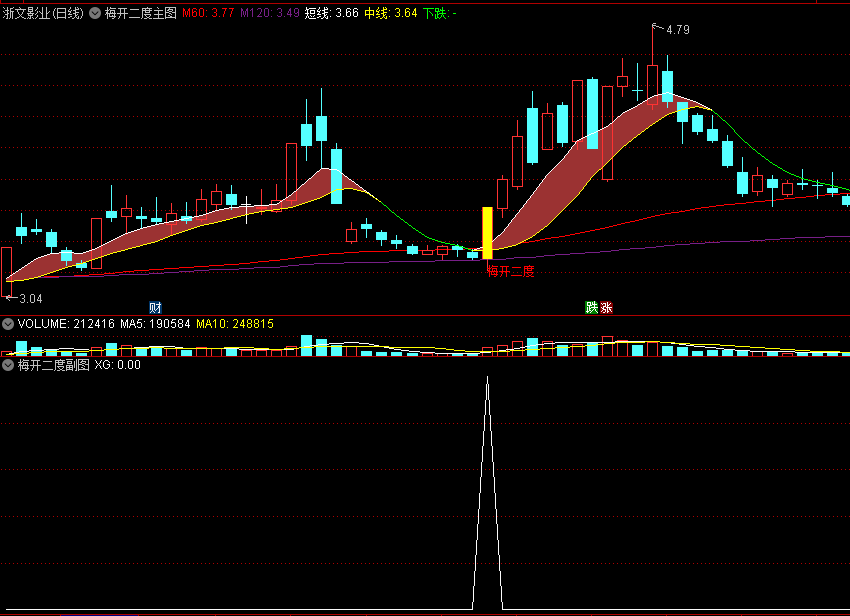Click the red 涨 marker icon

606,307
